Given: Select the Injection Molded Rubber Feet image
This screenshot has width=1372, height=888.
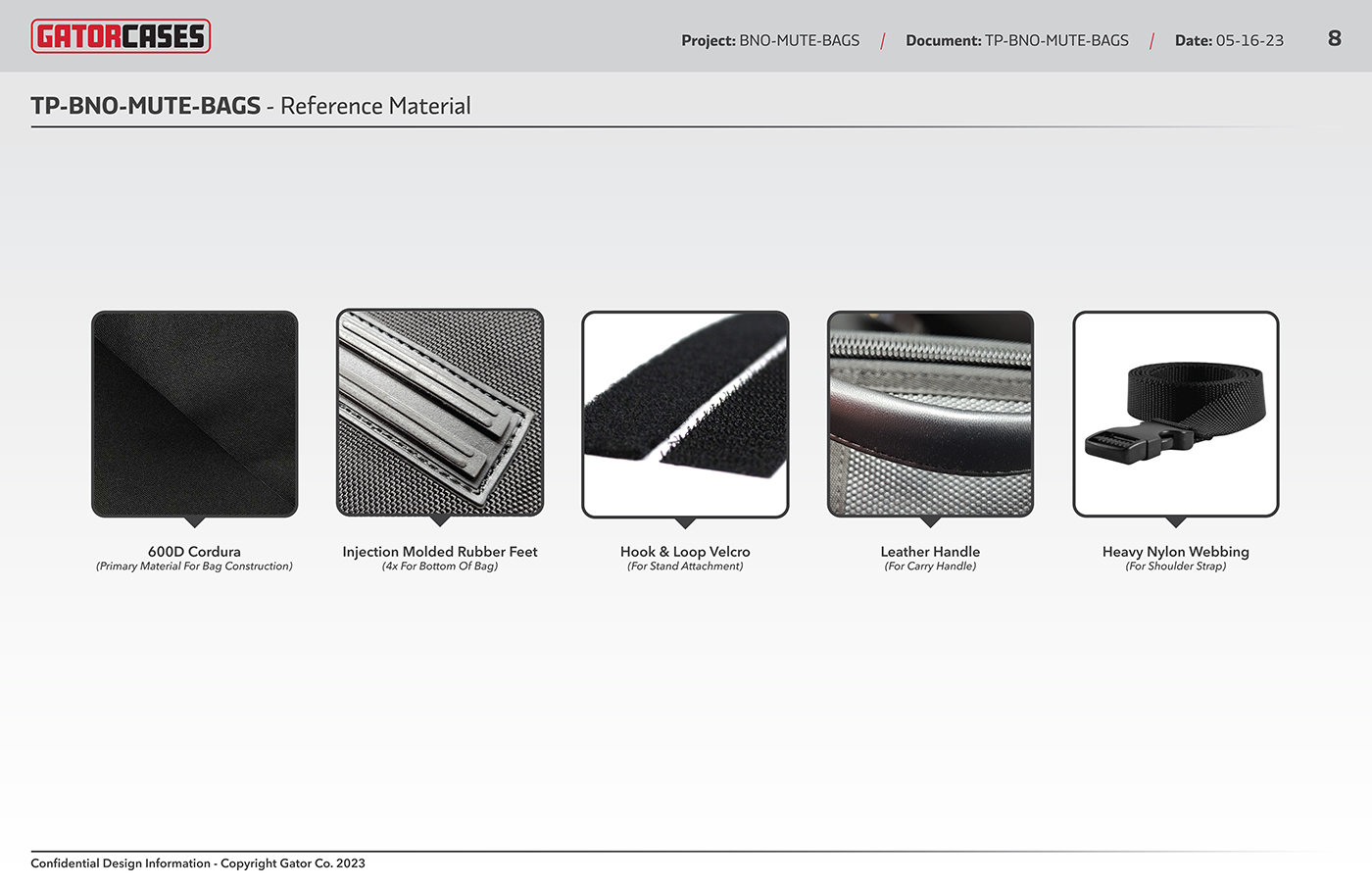Looking at the screenshot, I should (x=440, y=414).
